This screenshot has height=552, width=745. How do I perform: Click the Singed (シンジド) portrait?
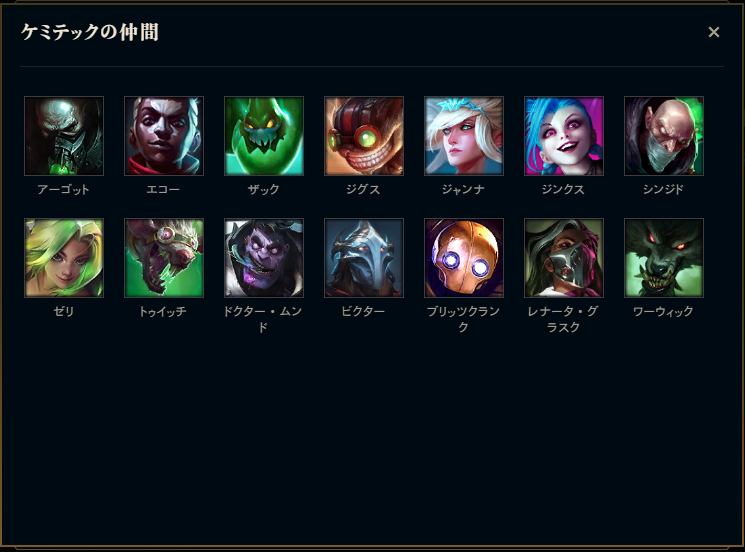tap(664, 136)
